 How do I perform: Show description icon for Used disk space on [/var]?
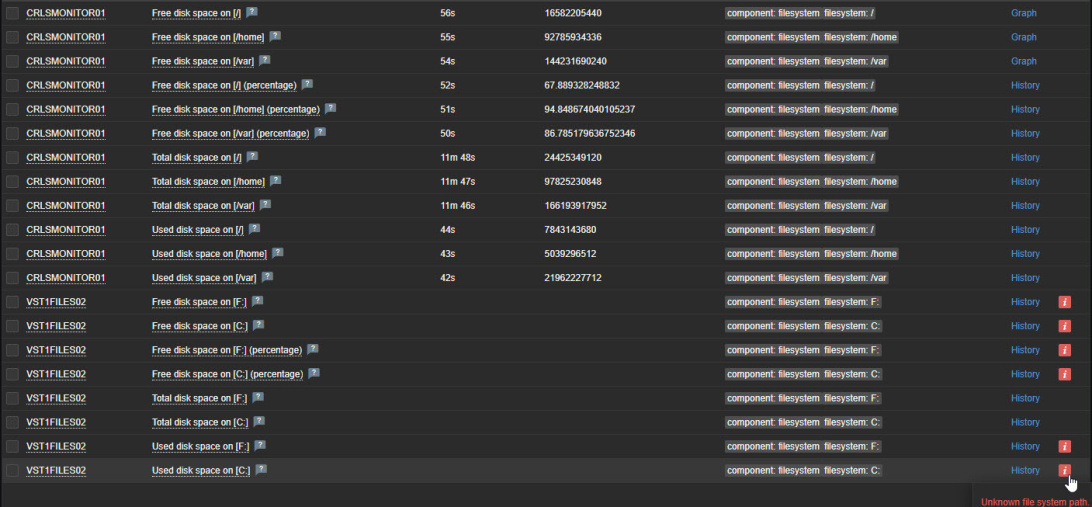coord(267,277)
